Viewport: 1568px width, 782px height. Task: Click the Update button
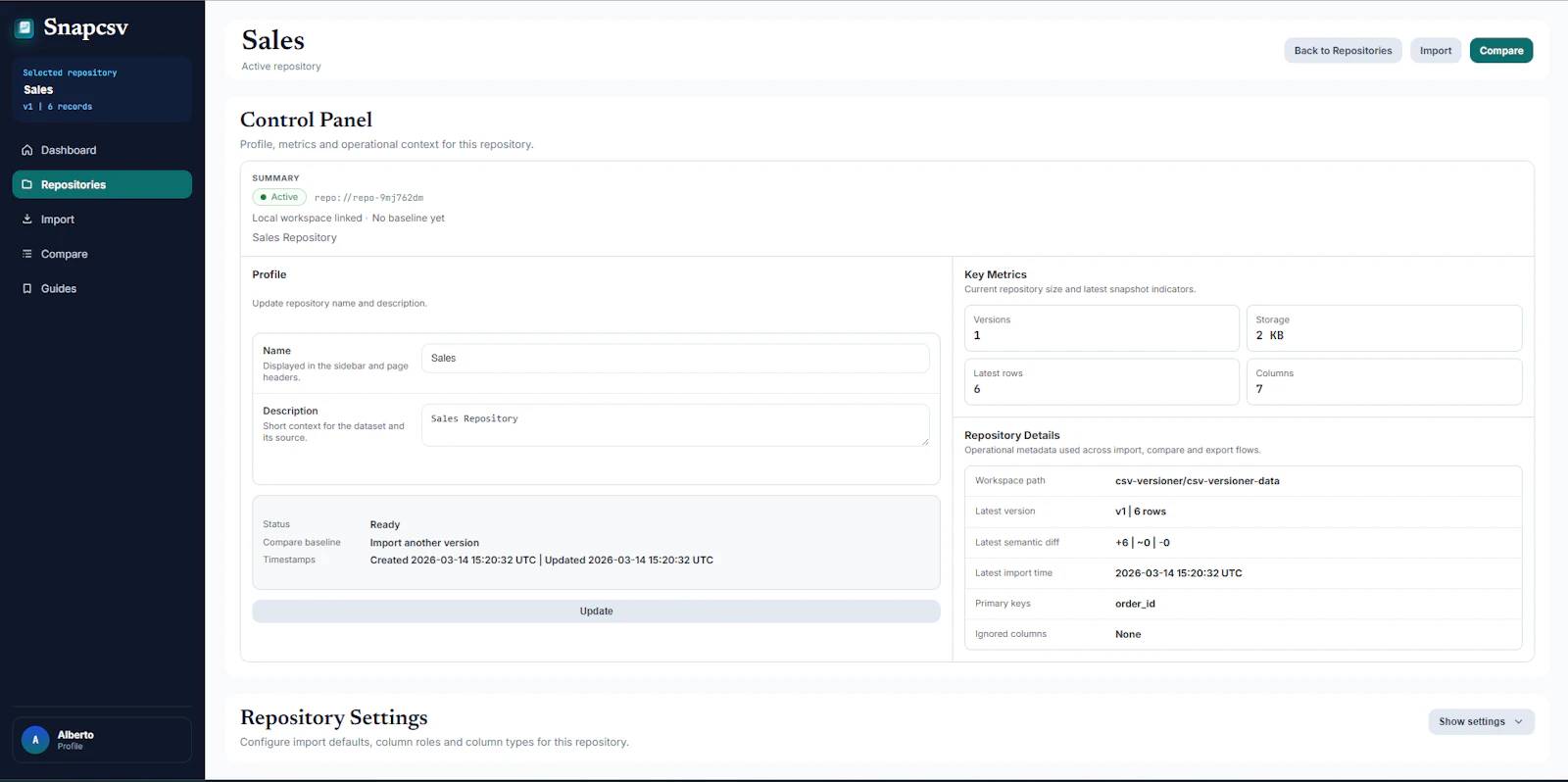click(x=596, y=611)
